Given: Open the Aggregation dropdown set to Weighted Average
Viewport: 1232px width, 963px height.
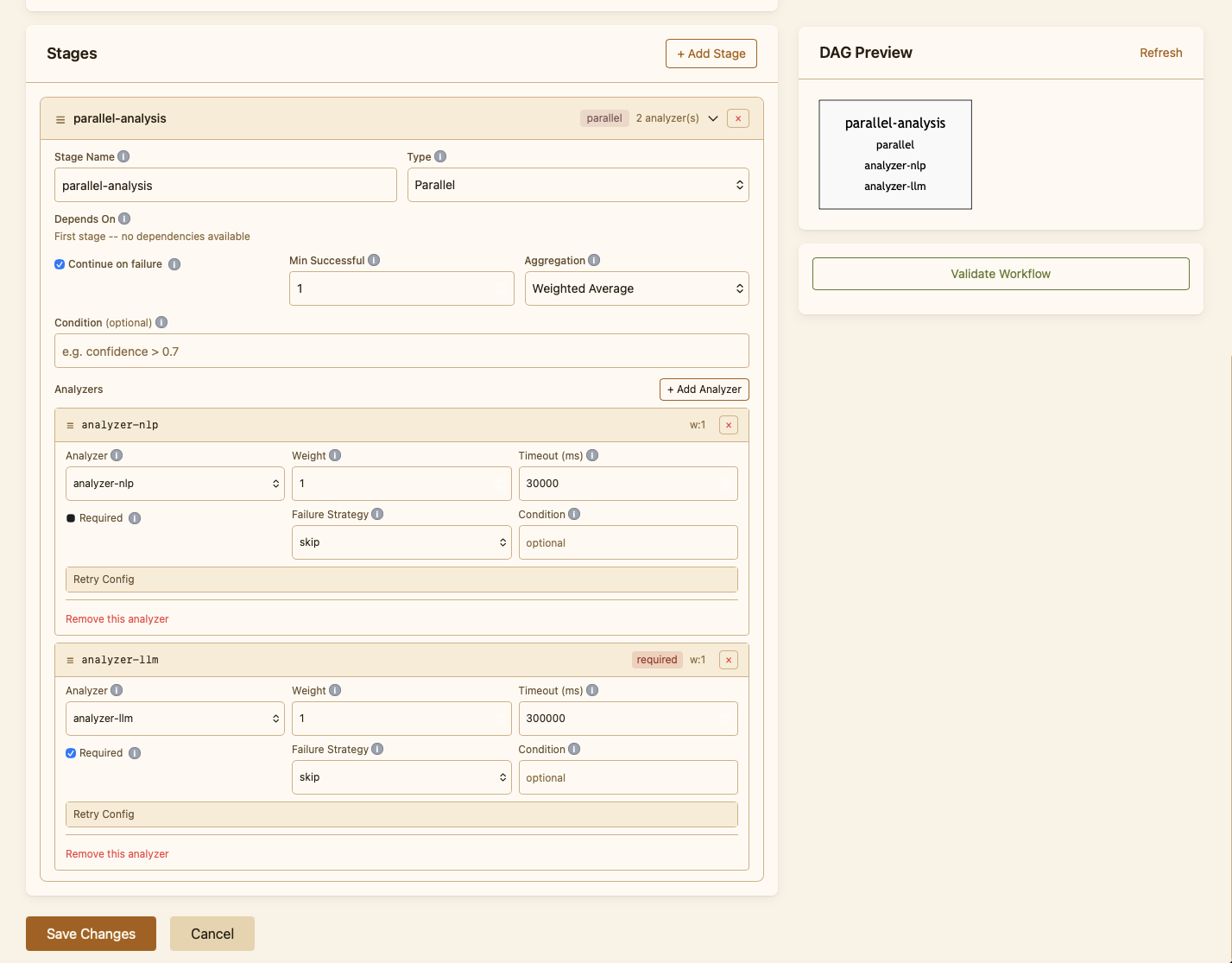Looking at the screenshot, I should click(x=637, y=288).
